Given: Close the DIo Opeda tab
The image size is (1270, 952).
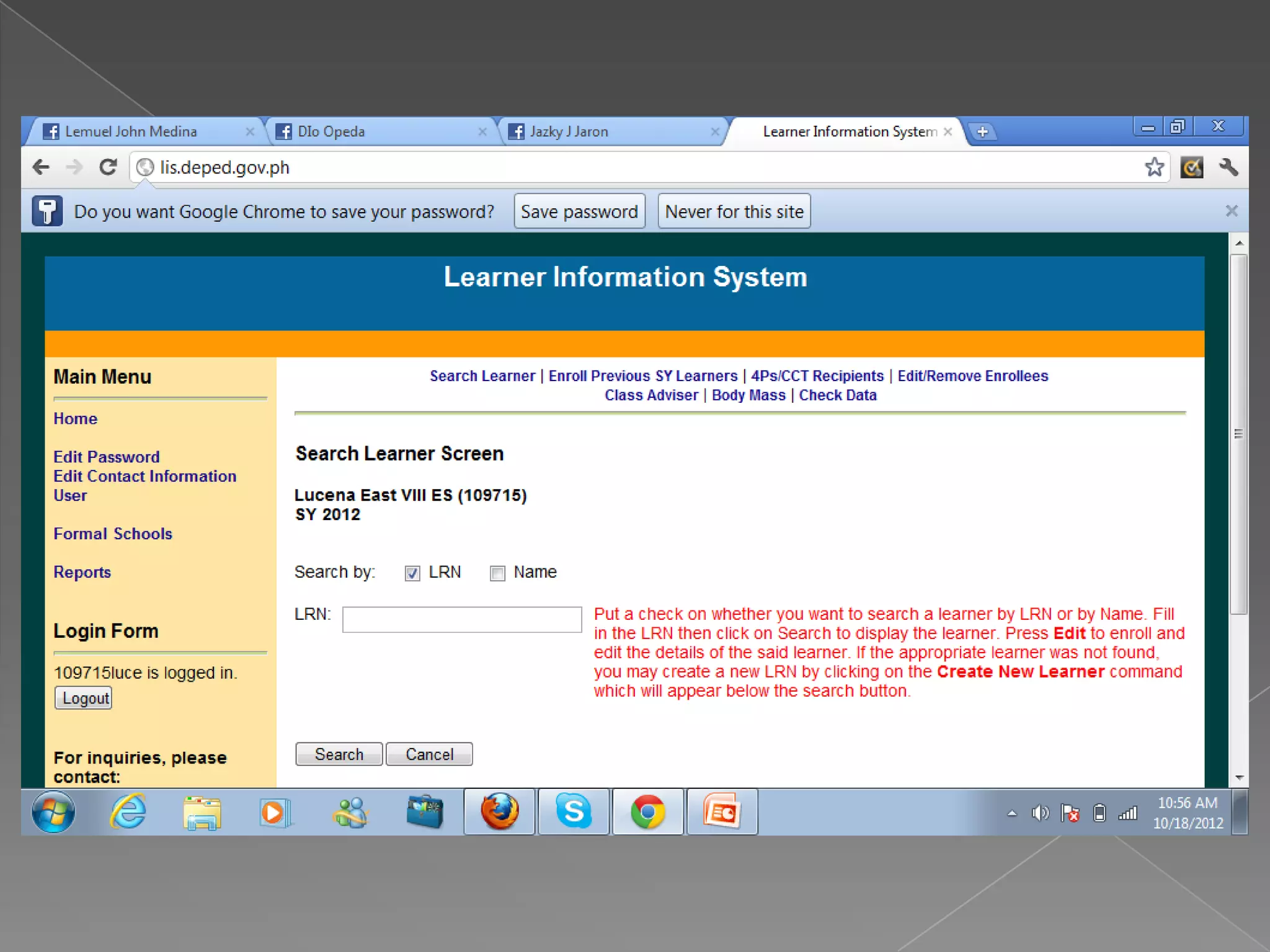Looking at the screenshot, I should pyautogui.click(x=482, y=131).
